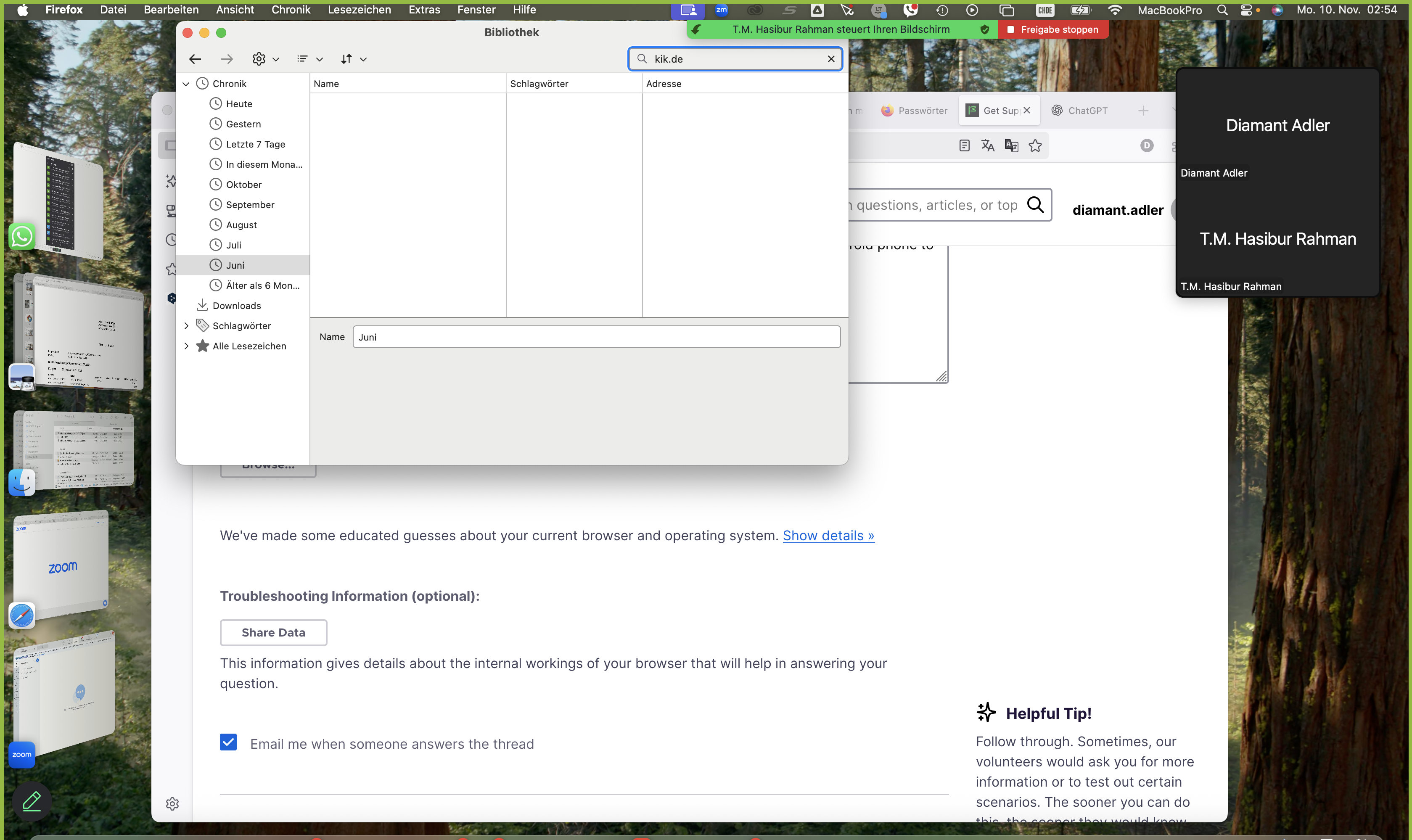Click Freigabe stoppen to stop sharing
Viewport: 1412px width, 840px height.
point(1053,29)
